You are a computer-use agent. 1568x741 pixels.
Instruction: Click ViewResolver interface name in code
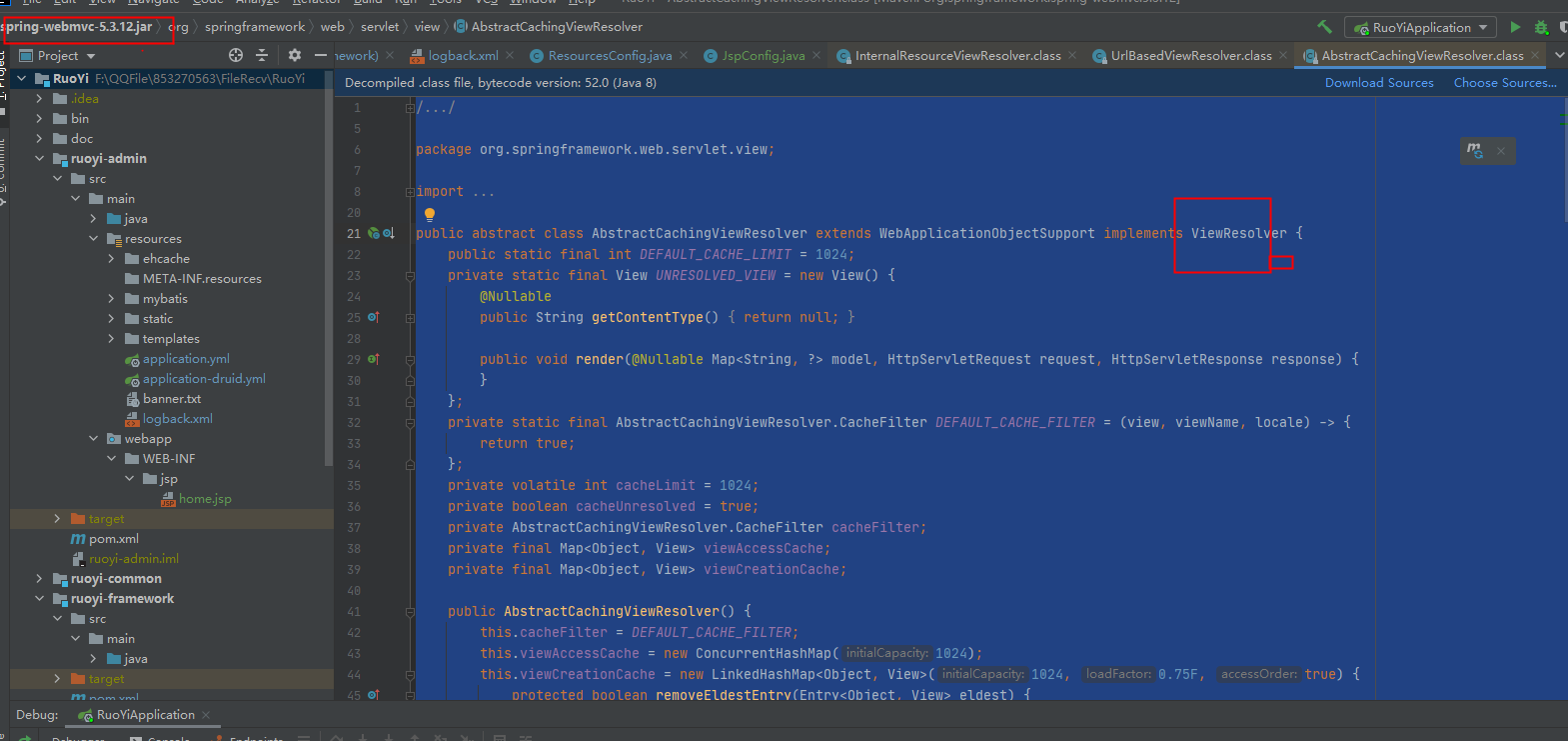point(1239,233)
